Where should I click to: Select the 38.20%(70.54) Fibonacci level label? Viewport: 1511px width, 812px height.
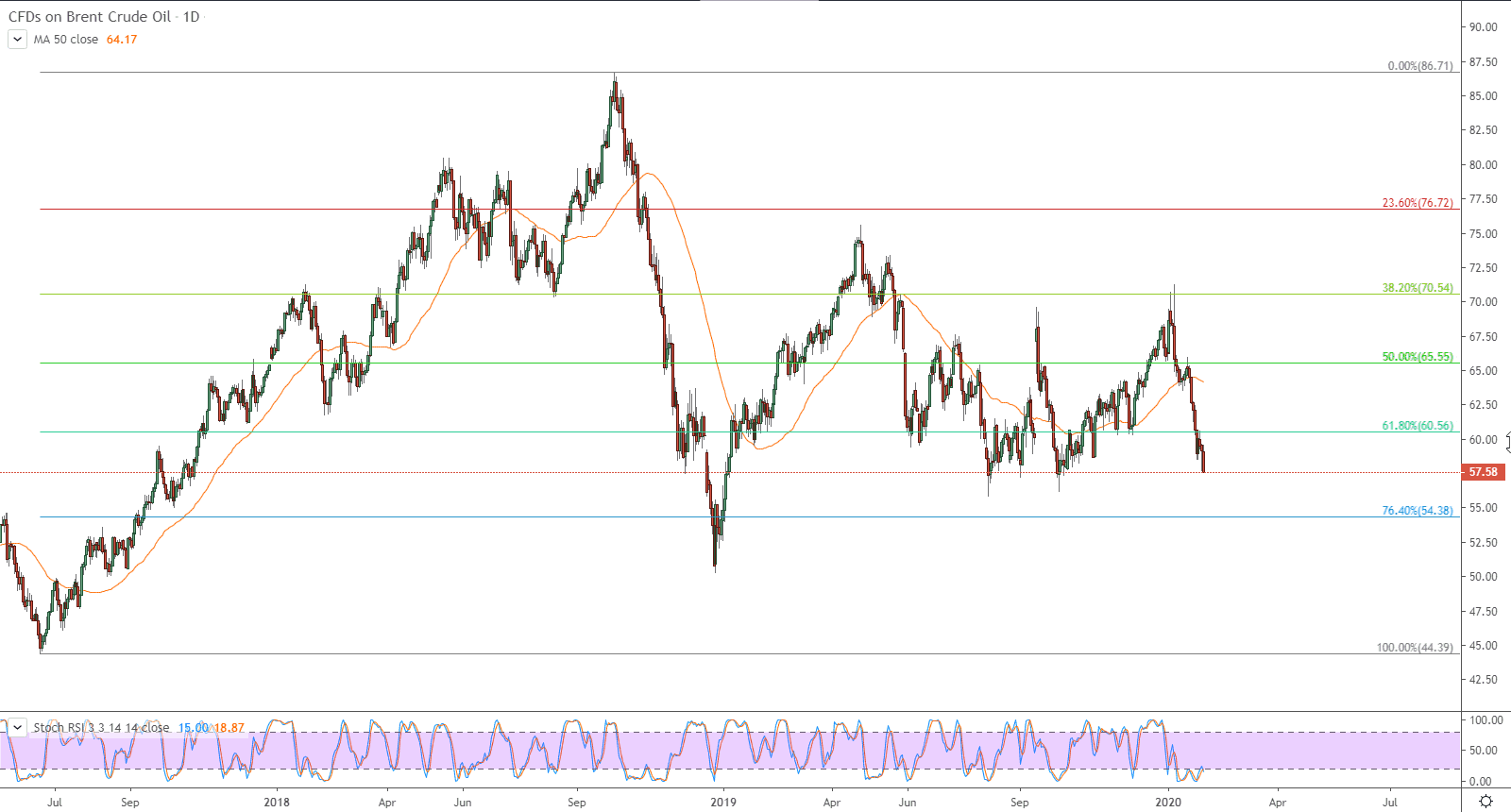tap(1418, 288)
